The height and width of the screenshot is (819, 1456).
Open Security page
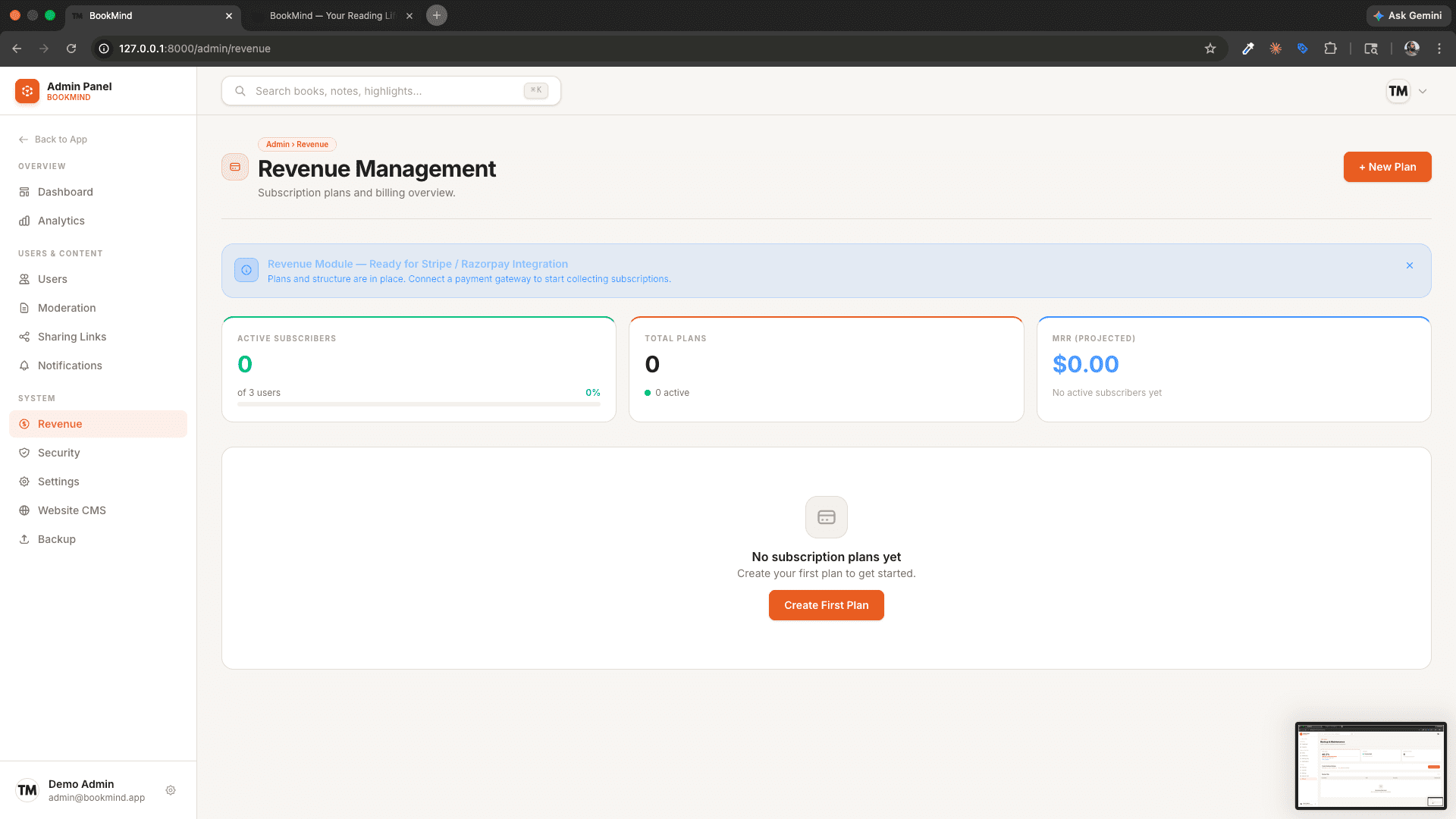(98, 453)
